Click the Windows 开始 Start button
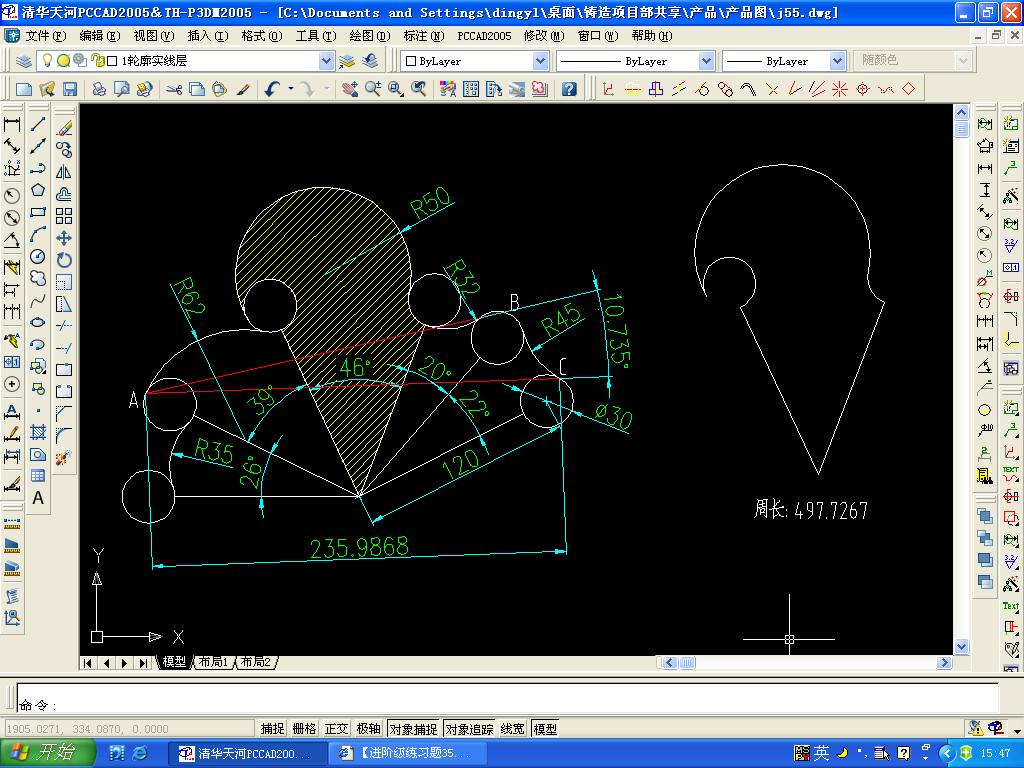The image size is (1024, 768). (x=48, y=753)
